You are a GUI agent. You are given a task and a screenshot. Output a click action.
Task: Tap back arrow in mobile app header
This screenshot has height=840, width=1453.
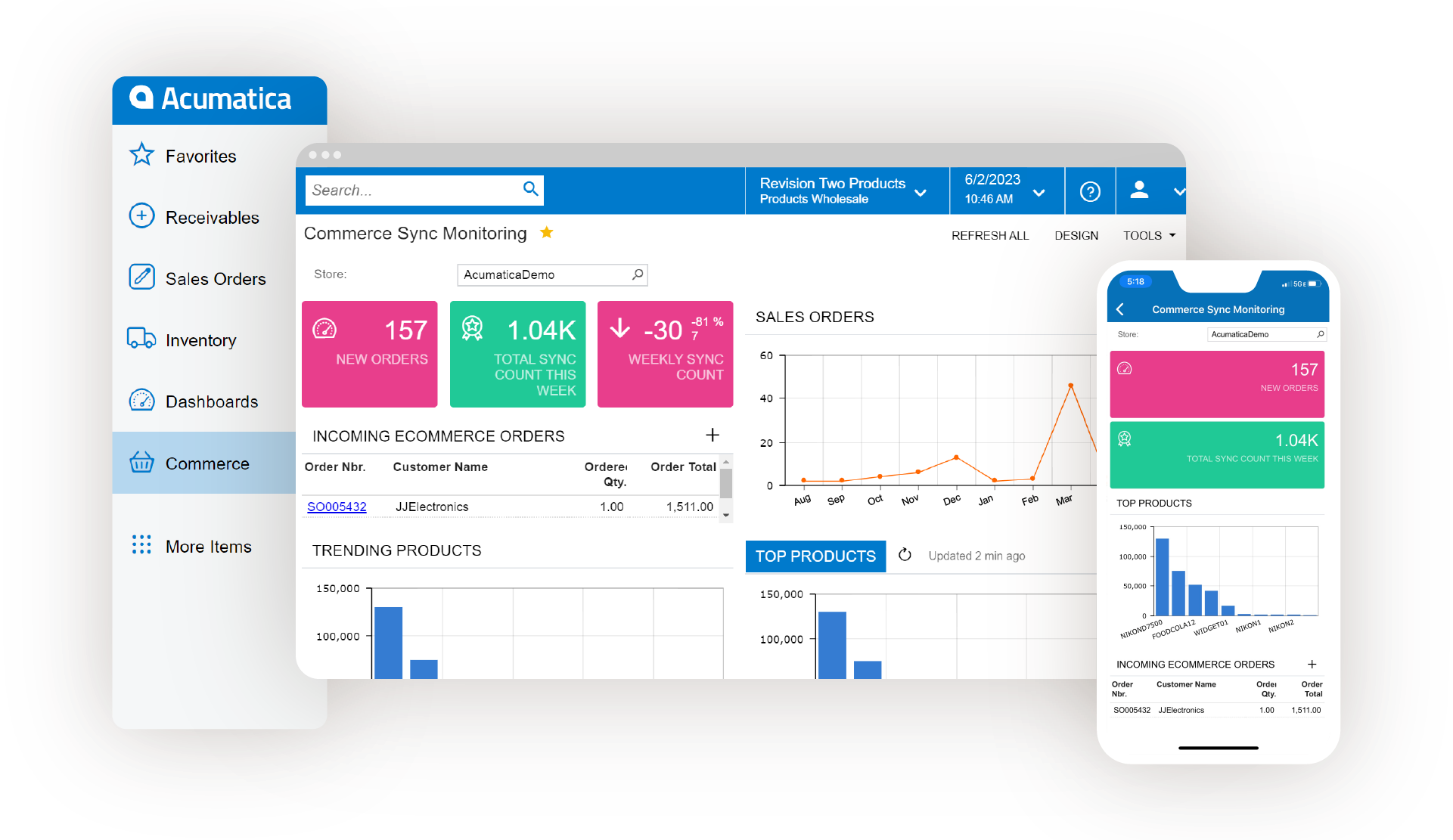click(1120, 309)
